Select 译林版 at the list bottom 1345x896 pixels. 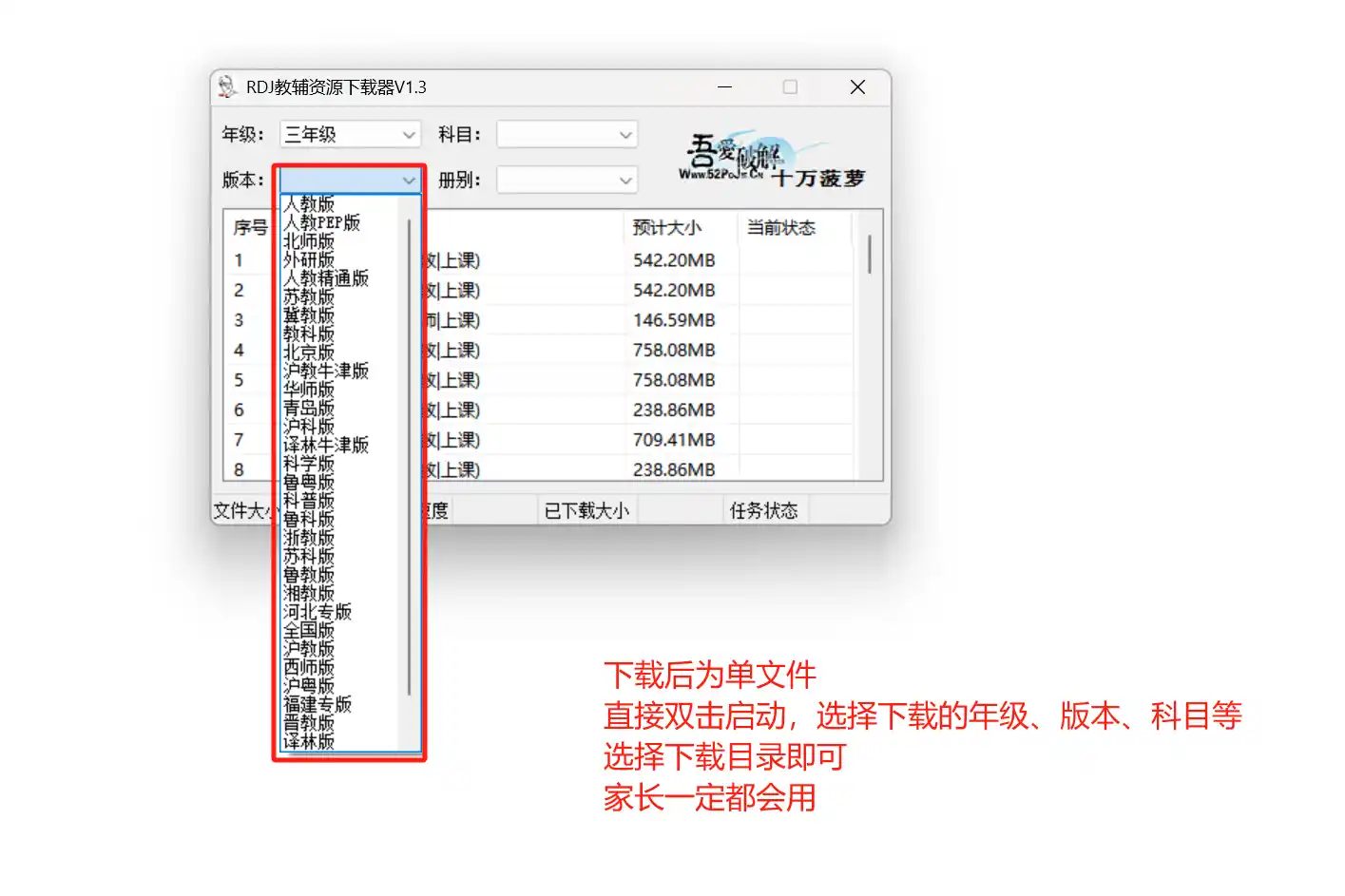309,741
